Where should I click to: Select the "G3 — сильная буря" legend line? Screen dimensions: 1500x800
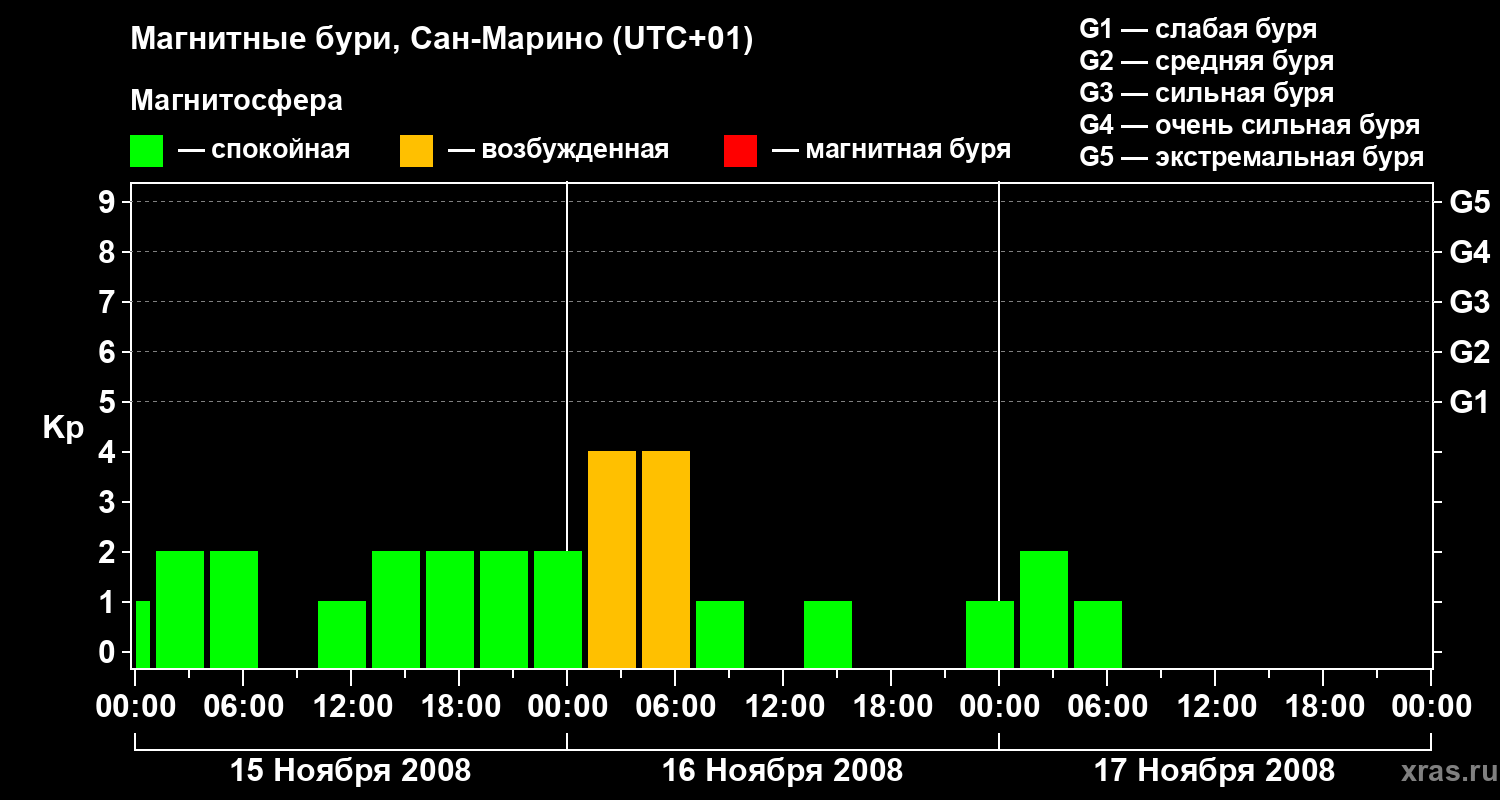pyautogui.click(x=1206, y=93)
